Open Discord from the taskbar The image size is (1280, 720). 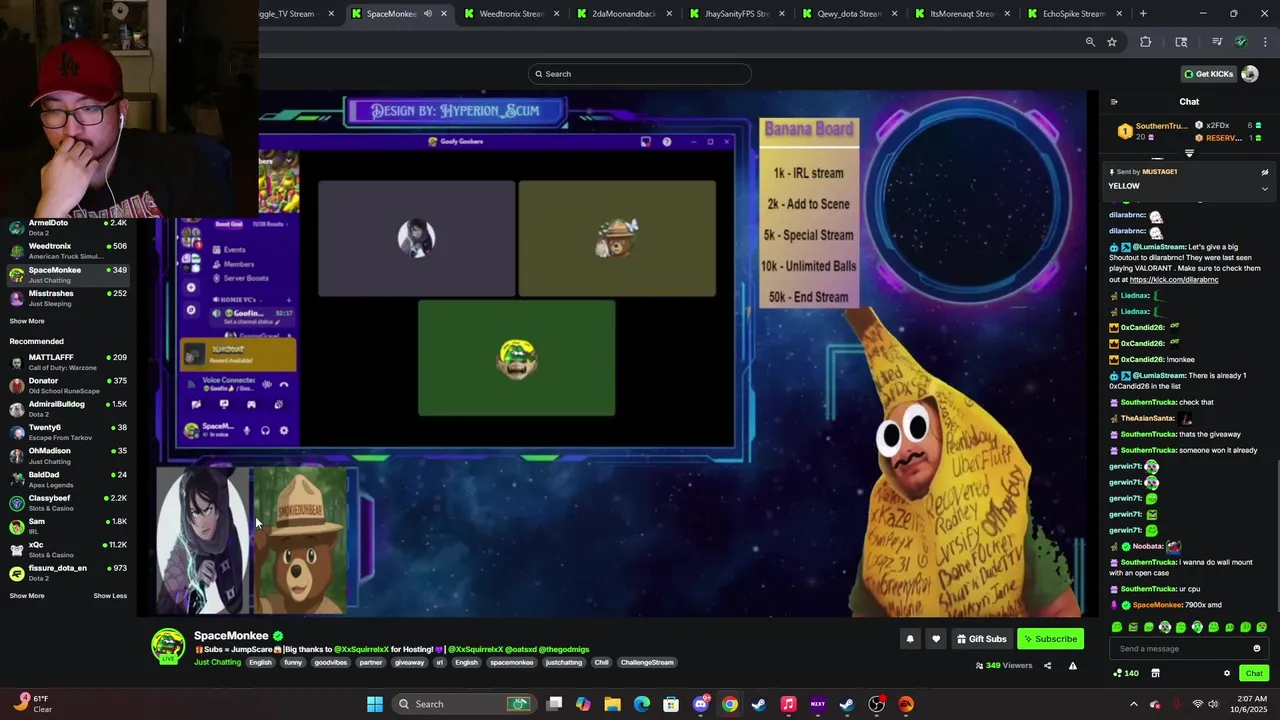700,704
